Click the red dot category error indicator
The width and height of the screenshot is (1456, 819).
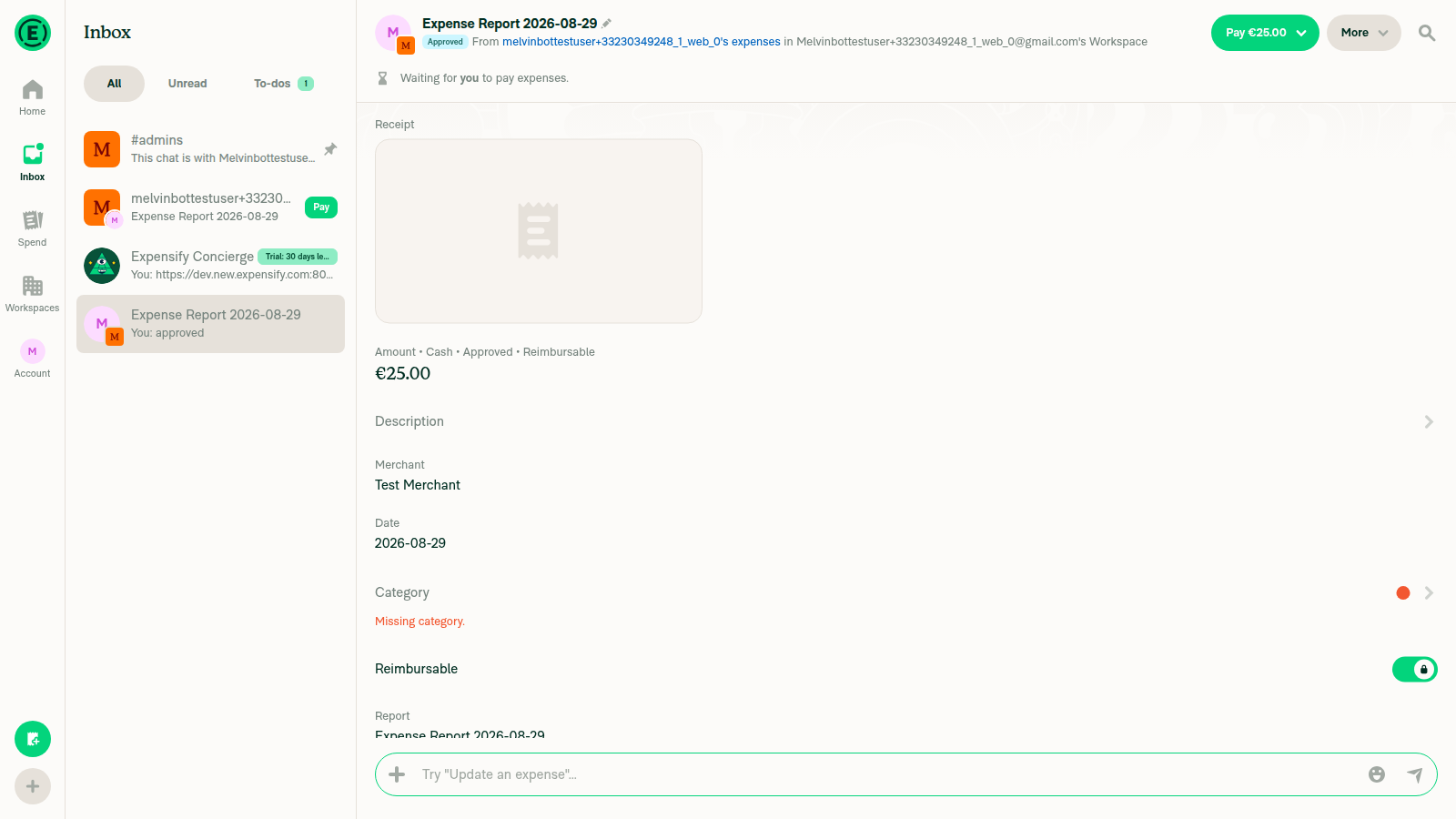1403,593
